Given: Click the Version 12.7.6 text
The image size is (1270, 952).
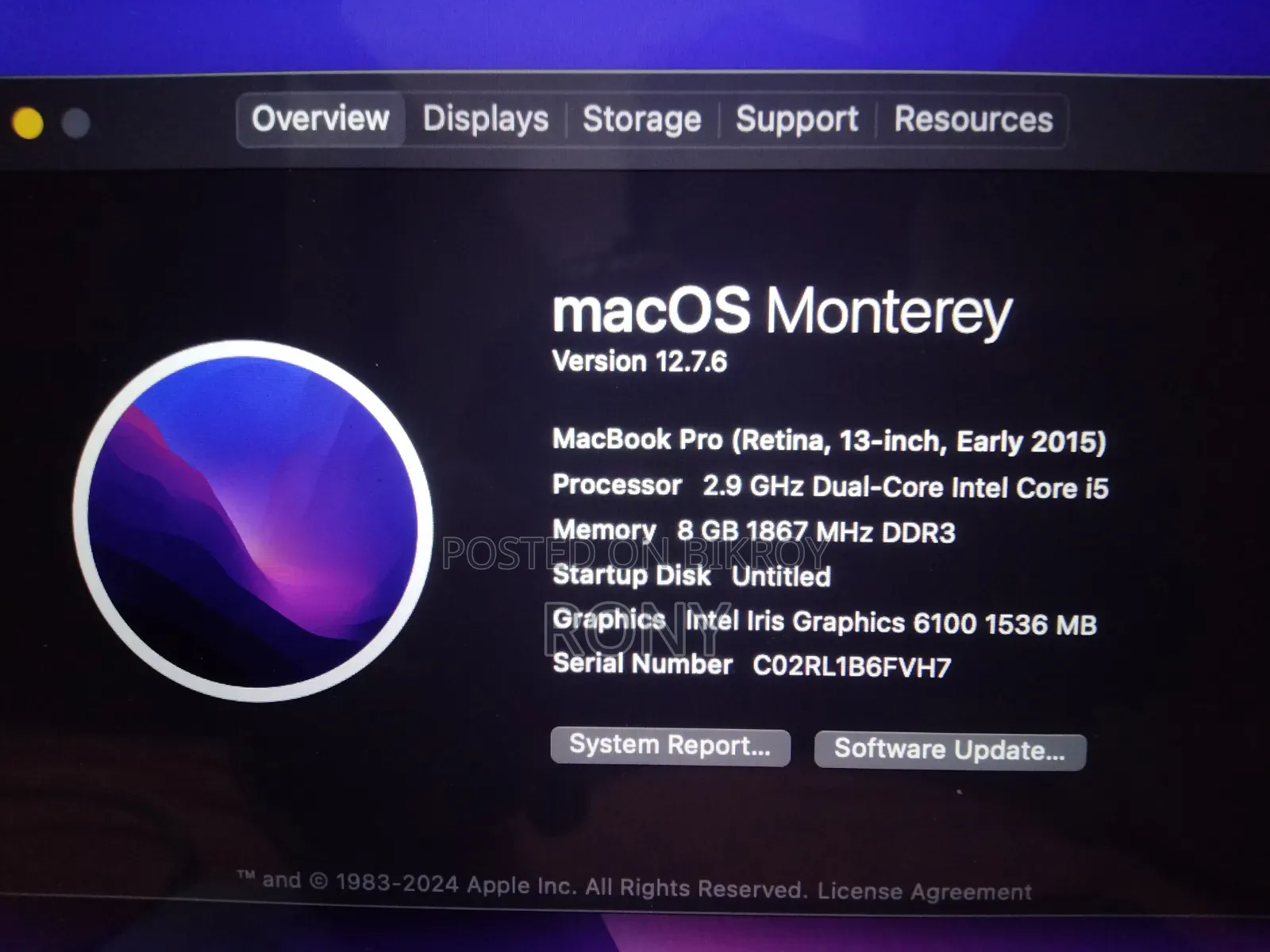Looking at the screenshot, I should click(640, 362).
